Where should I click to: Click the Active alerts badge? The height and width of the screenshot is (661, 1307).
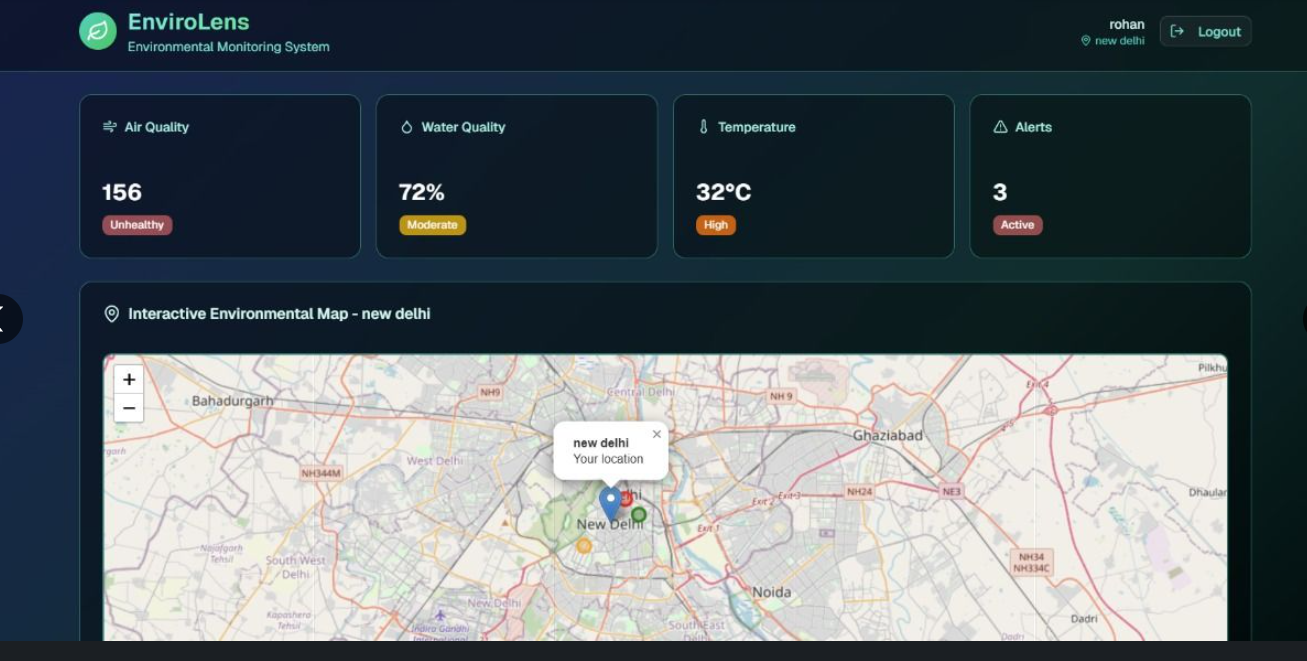click(1017, 225)
